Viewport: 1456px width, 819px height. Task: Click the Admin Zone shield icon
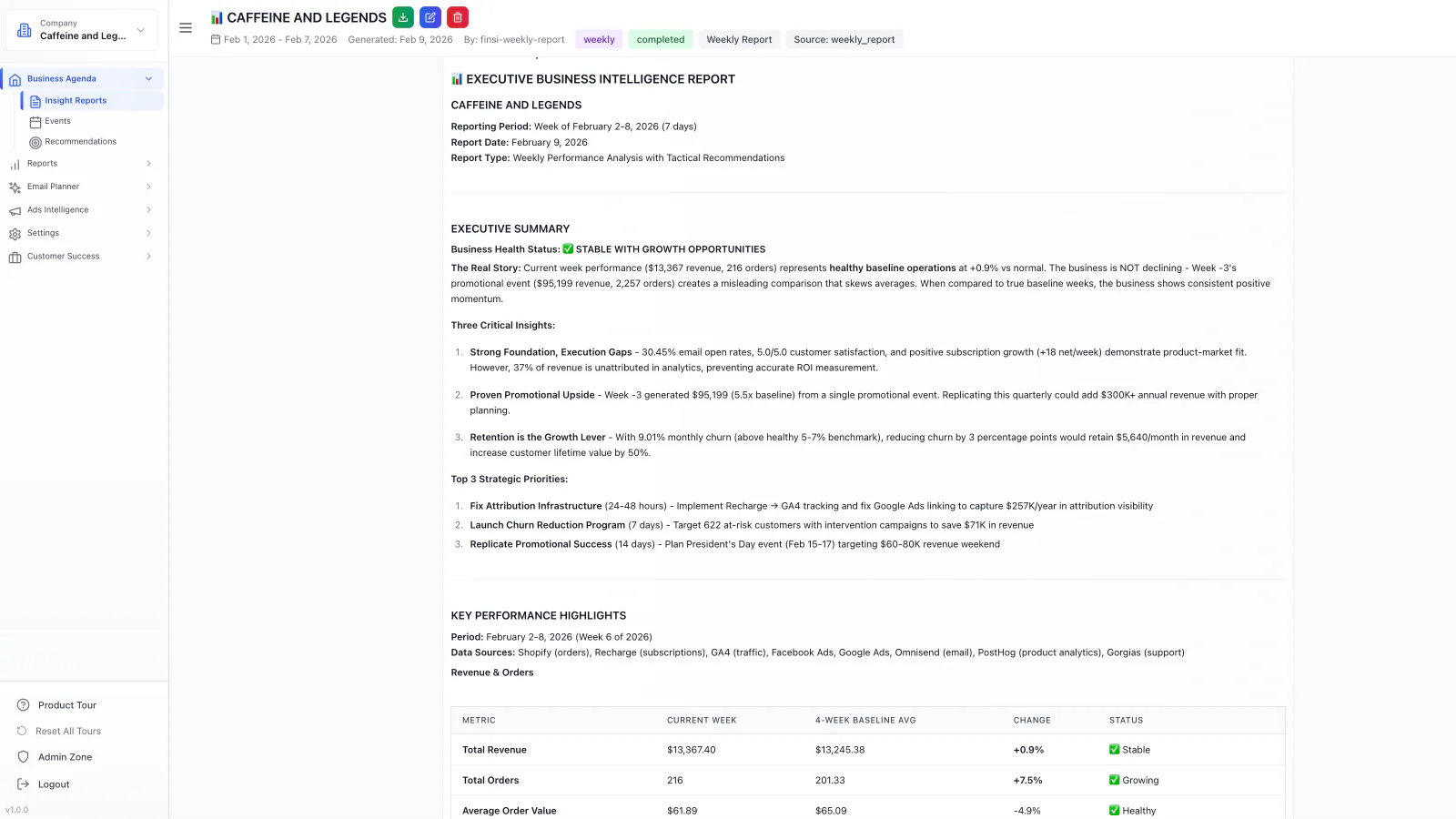(24, 757)
